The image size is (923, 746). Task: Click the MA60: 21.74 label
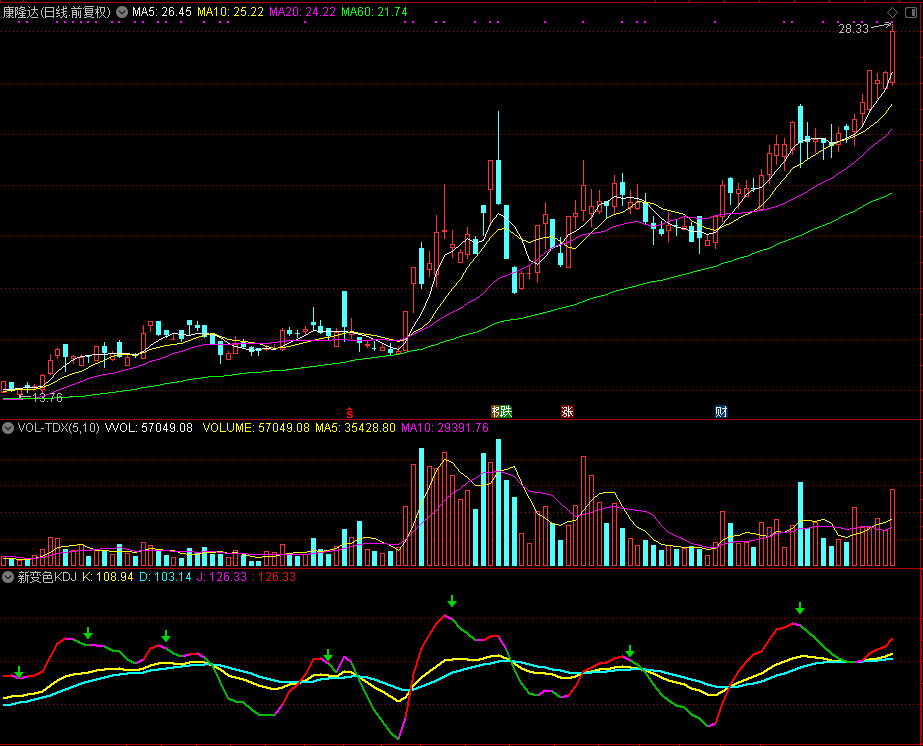pyautogui.click(x=374, y=12)
